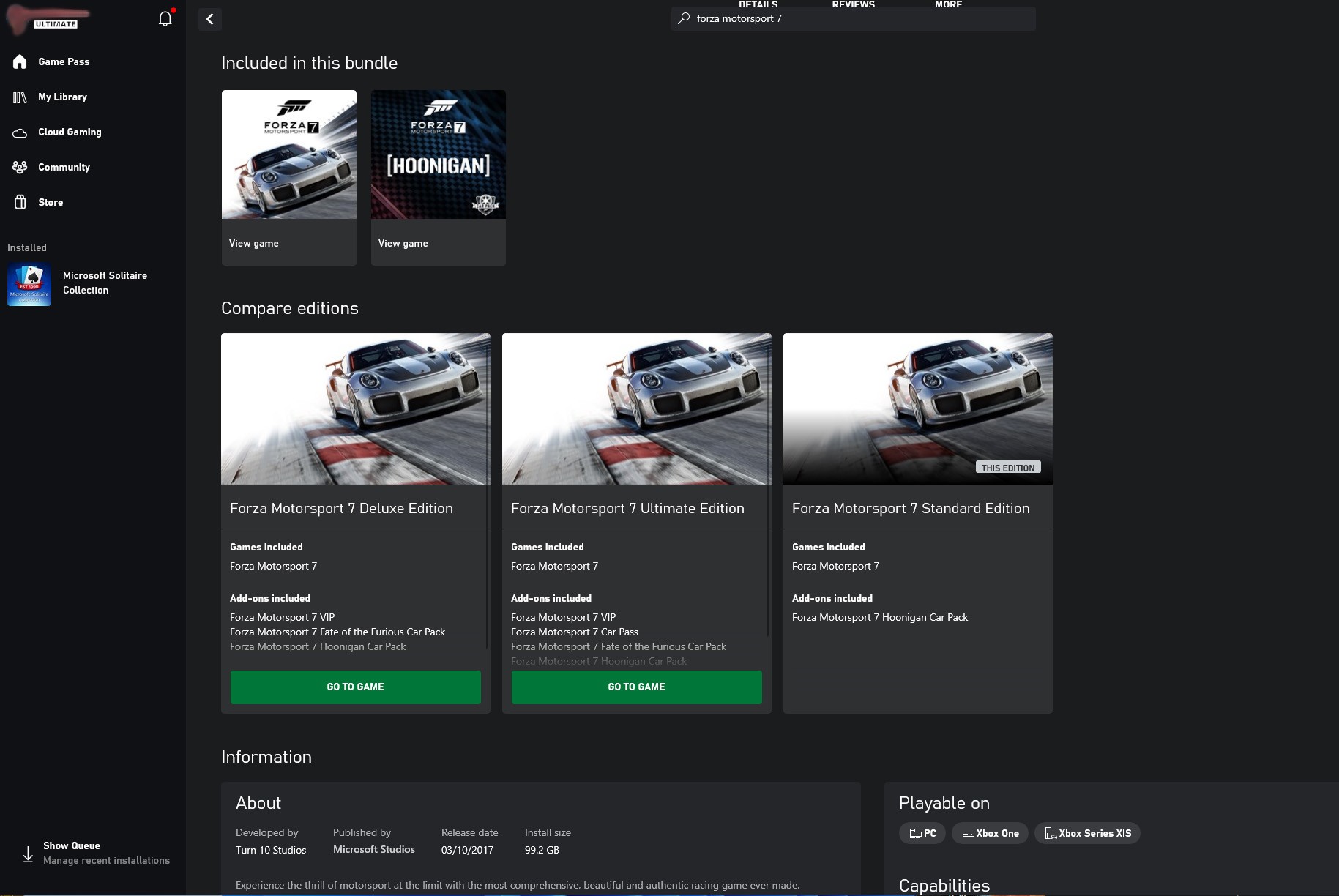Click the Cloud Gaming cloud icon
This screenshot has height=896, width=1339.
(20, 132)
